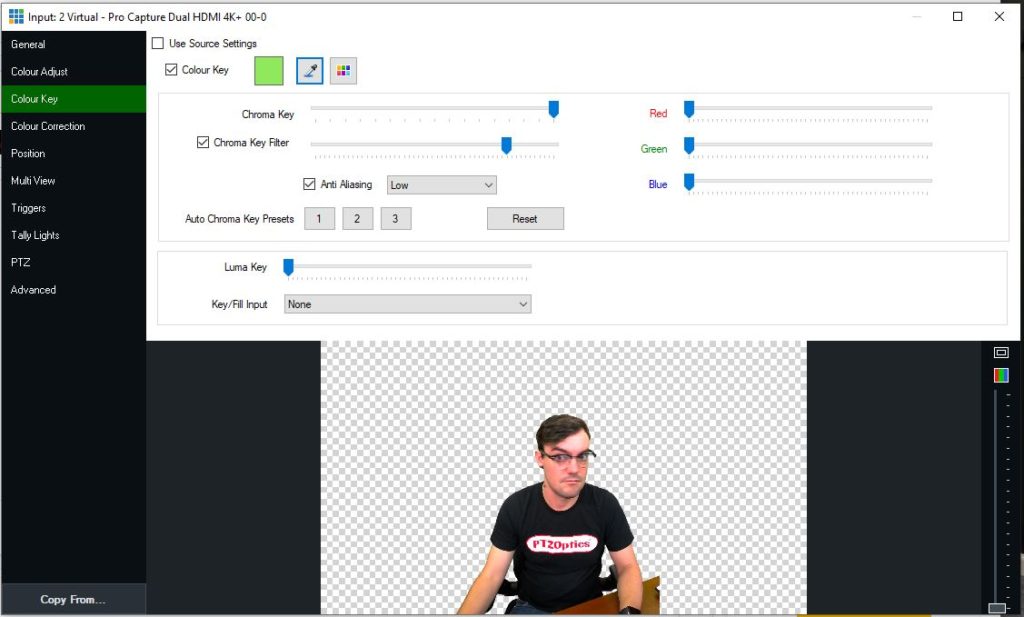Click the monitor preview icon on right panel
The image size is (1024, 617).
click(x=1001, y=352)
